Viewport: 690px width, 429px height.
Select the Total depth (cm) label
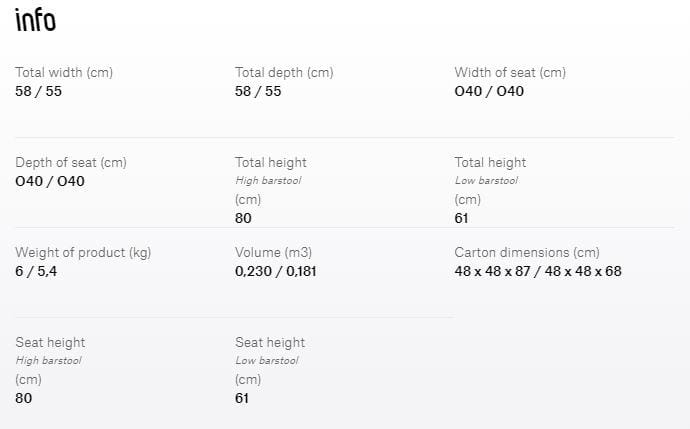[x=284, y=72]
